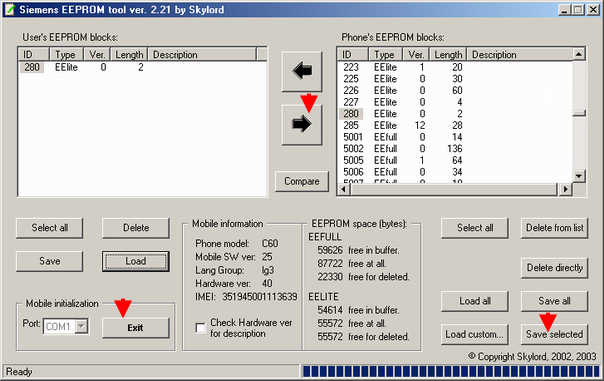The height and width of the screenshot is (381, 604).
Task: Close the Siemens EEPROM tool window
Action: (593, 10)
